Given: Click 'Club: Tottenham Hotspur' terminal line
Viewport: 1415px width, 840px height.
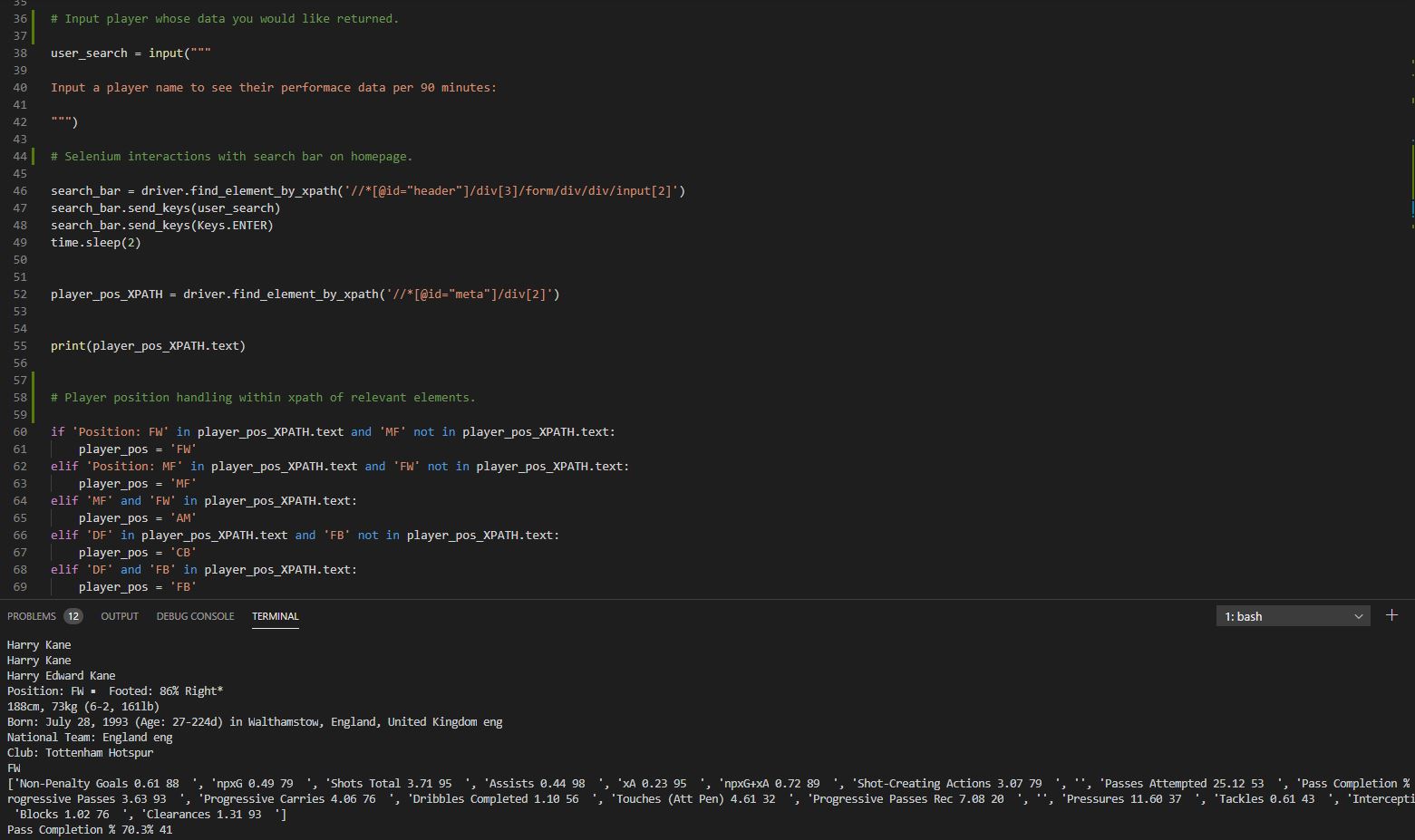Looking at the screenshot, I should (x=80, y=753).
